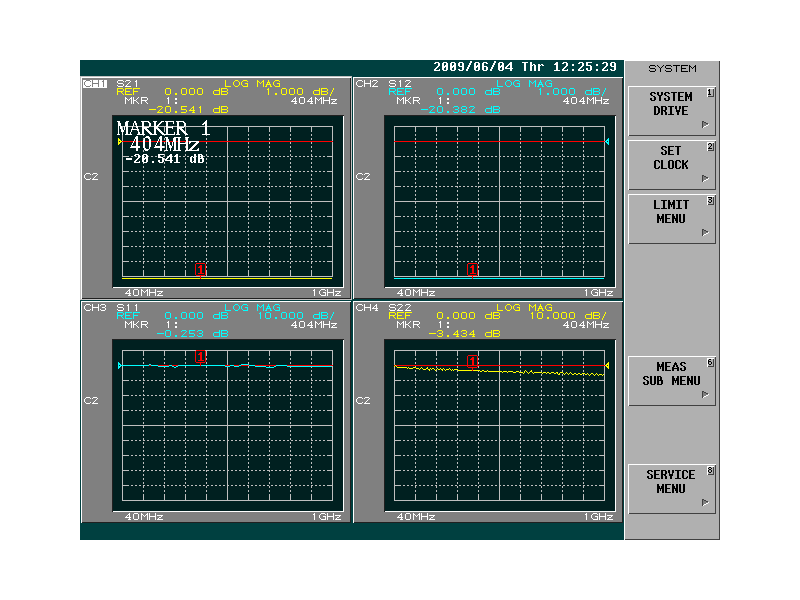
Task: Open the SERVICE MENU softkey
Action: [x=671, y=489]
